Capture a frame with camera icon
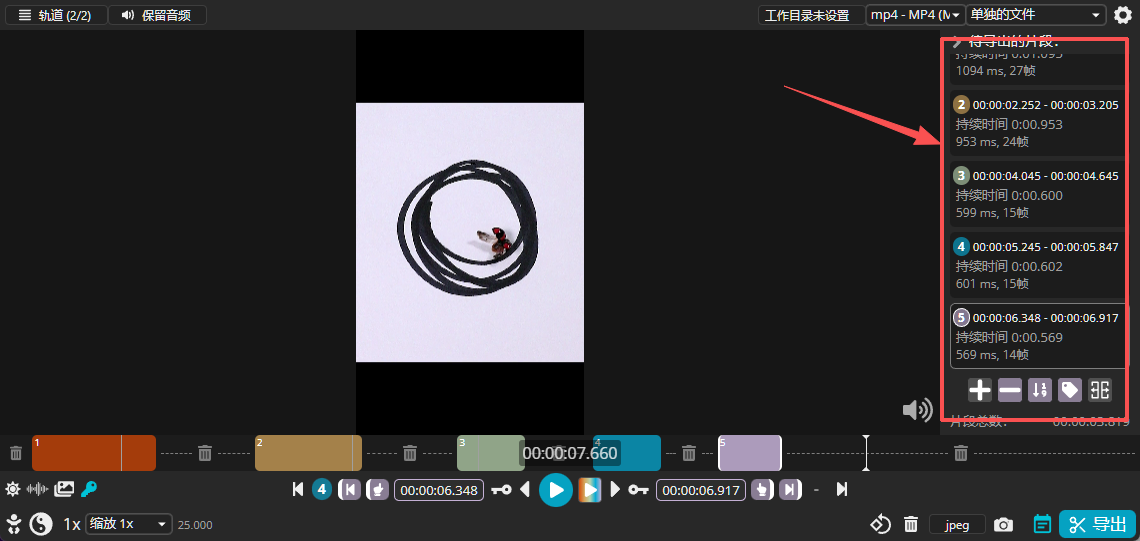The width and height of the screenshot is (1140, 541). (x=1003, y=524)
